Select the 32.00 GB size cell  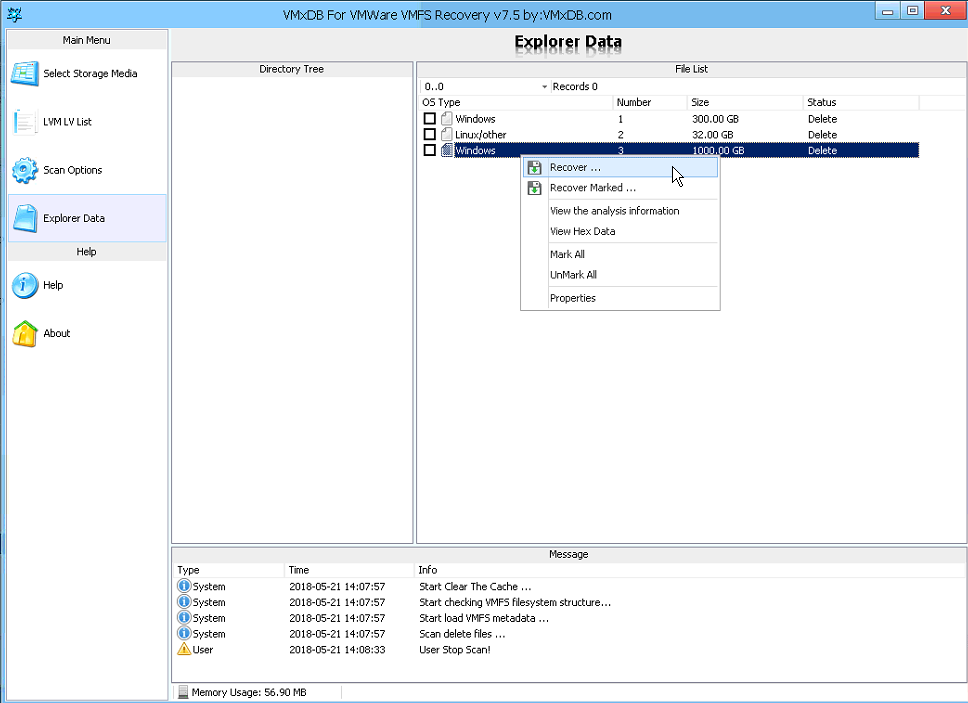[x=712, y=135]
